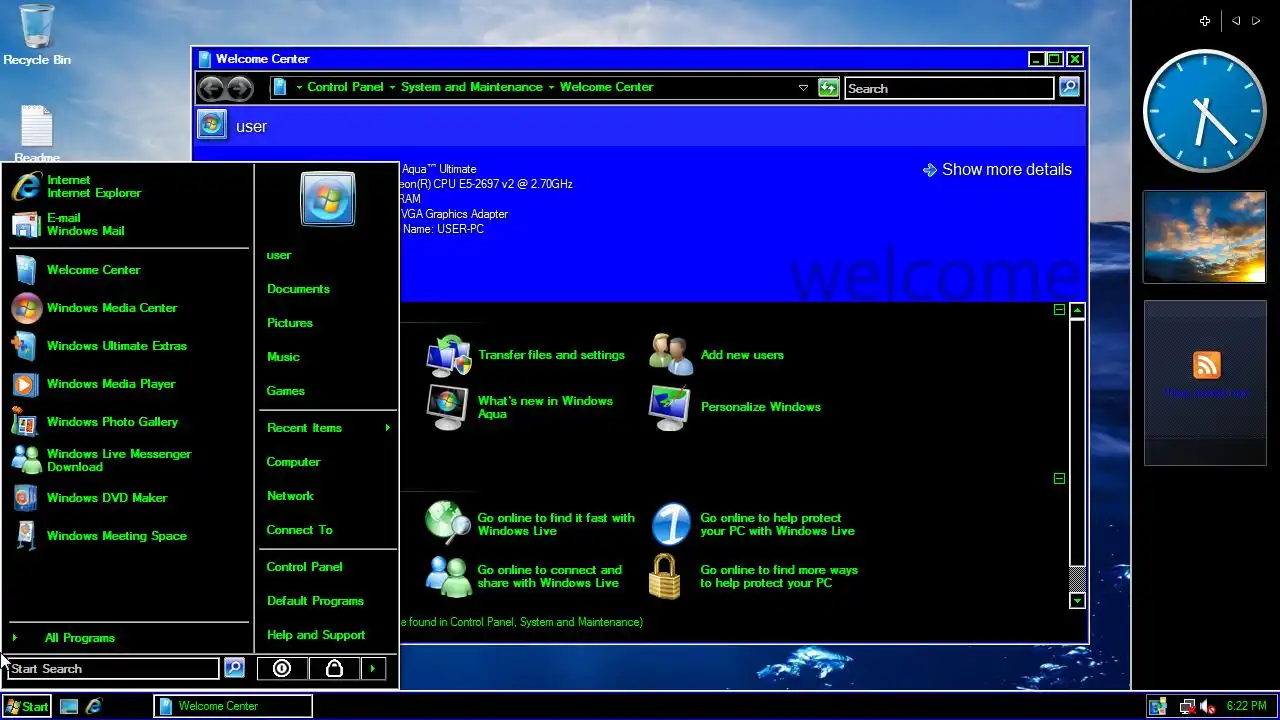
Task: Open Windows Live Messenger Download
Action: [x=126, y=460]
